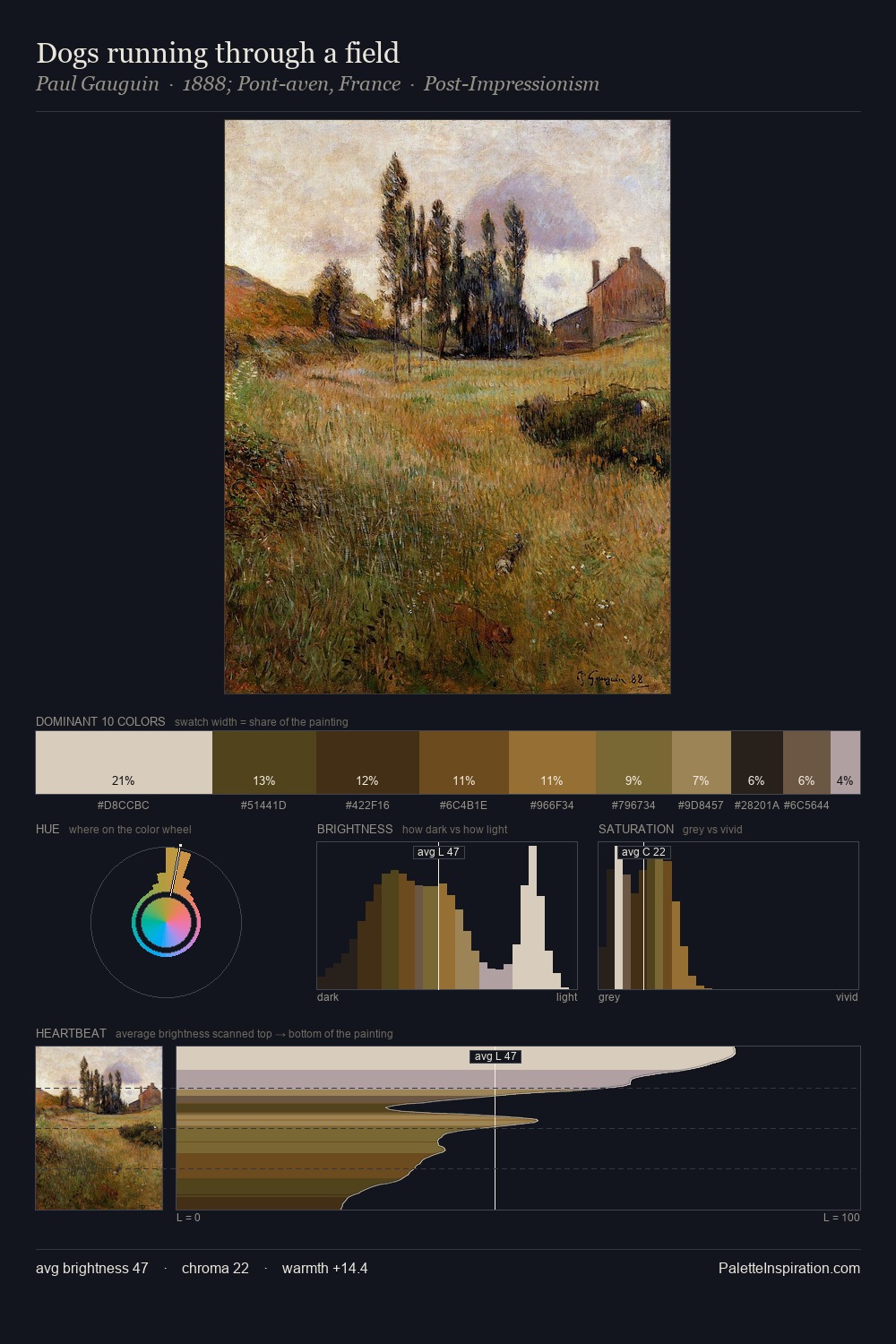
Task: Click hex code text '#966F34'
Action: pos(552,806)
